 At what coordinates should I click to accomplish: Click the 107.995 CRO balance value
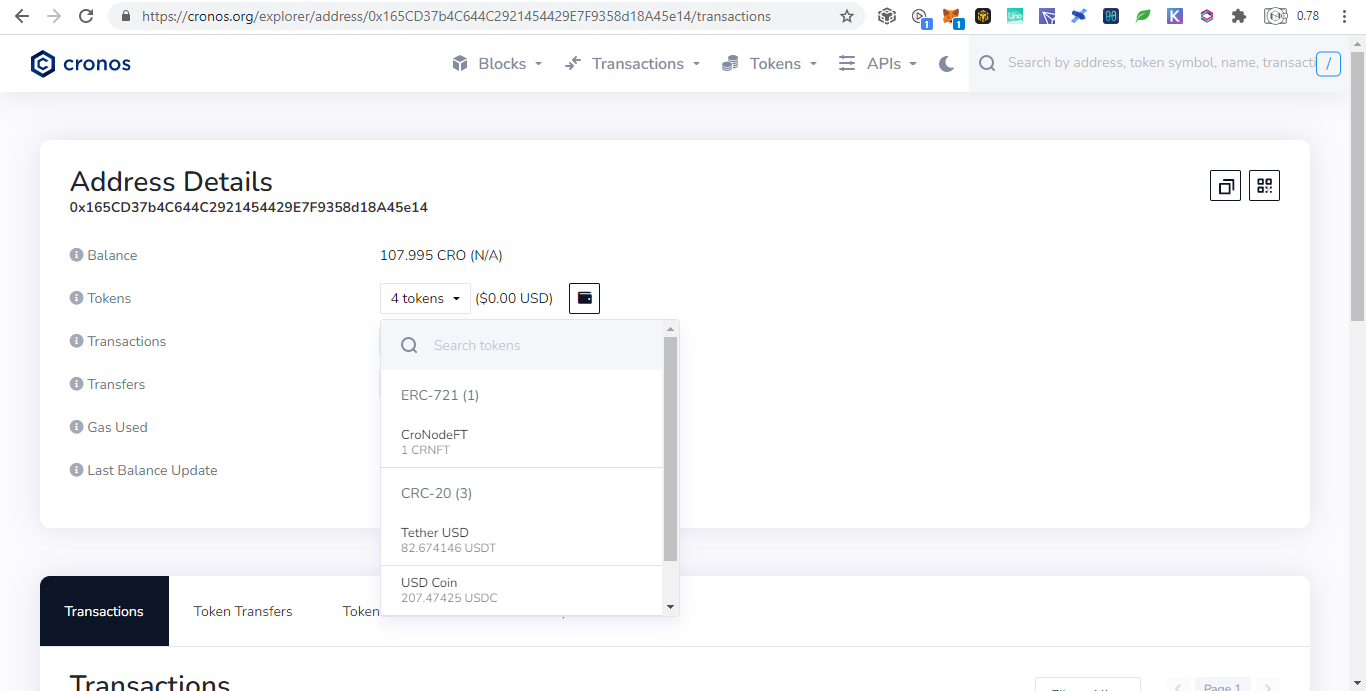tap(441, 255)
